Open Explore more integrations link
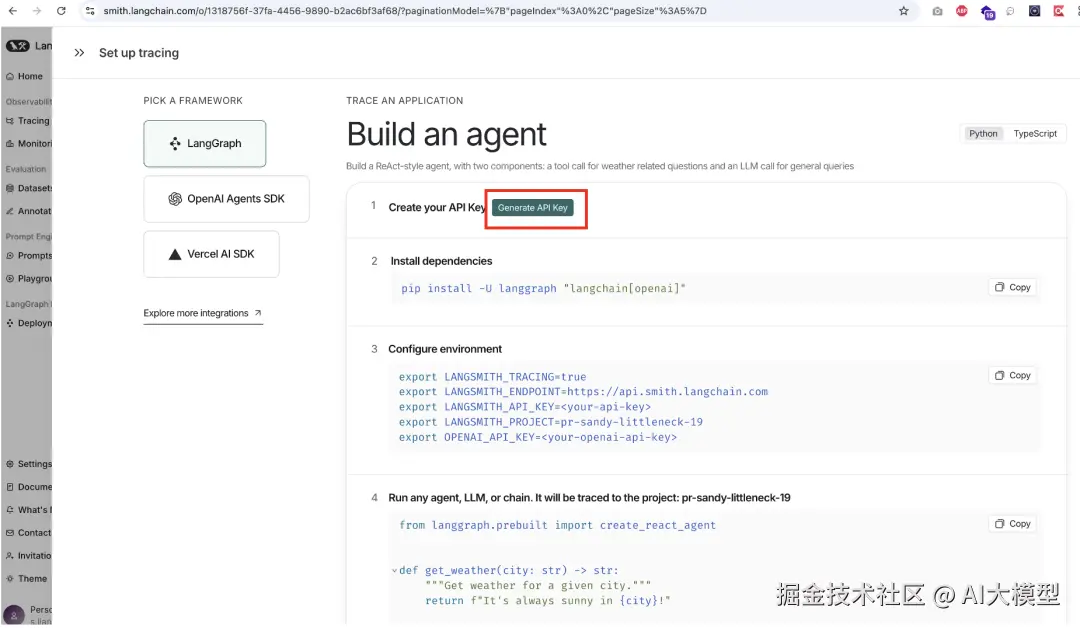Image resolution: width=1080 pixels, height=628 pixels. (202, 313)
